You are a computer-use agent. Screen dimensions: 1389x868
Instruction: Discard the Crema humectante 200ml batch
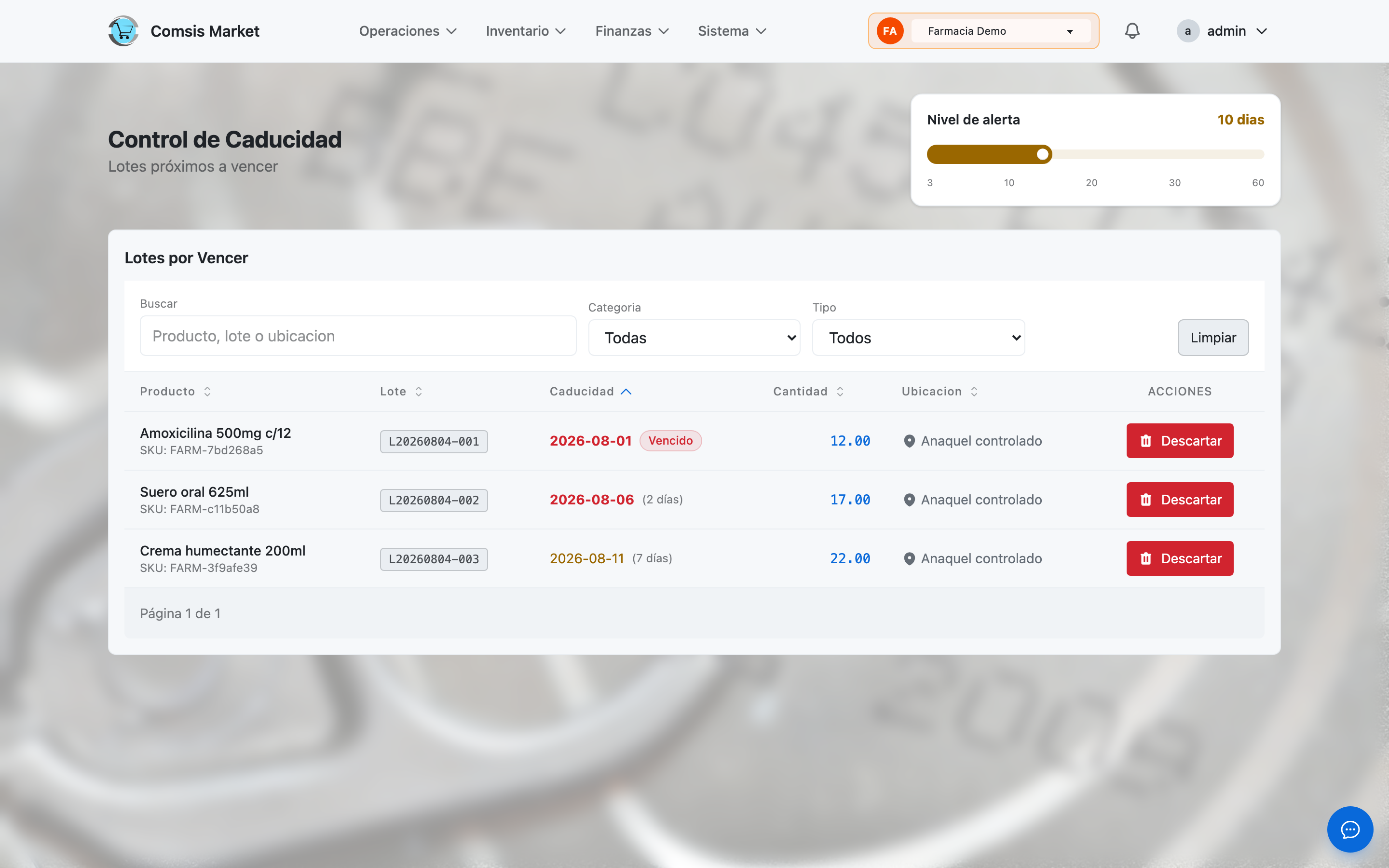[1180, 558]
